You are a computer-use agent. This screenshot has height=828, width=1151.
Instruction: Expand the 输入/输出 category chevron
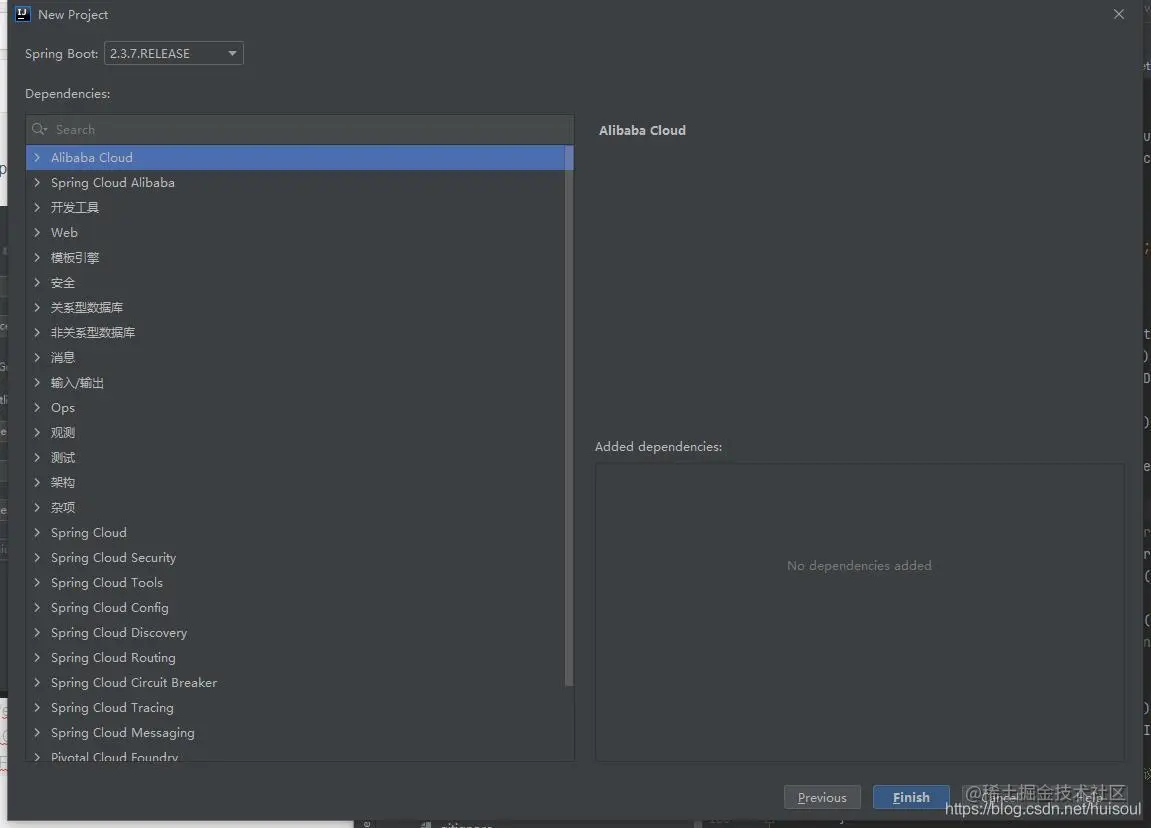pyautogui.click(x=37, y=382)
